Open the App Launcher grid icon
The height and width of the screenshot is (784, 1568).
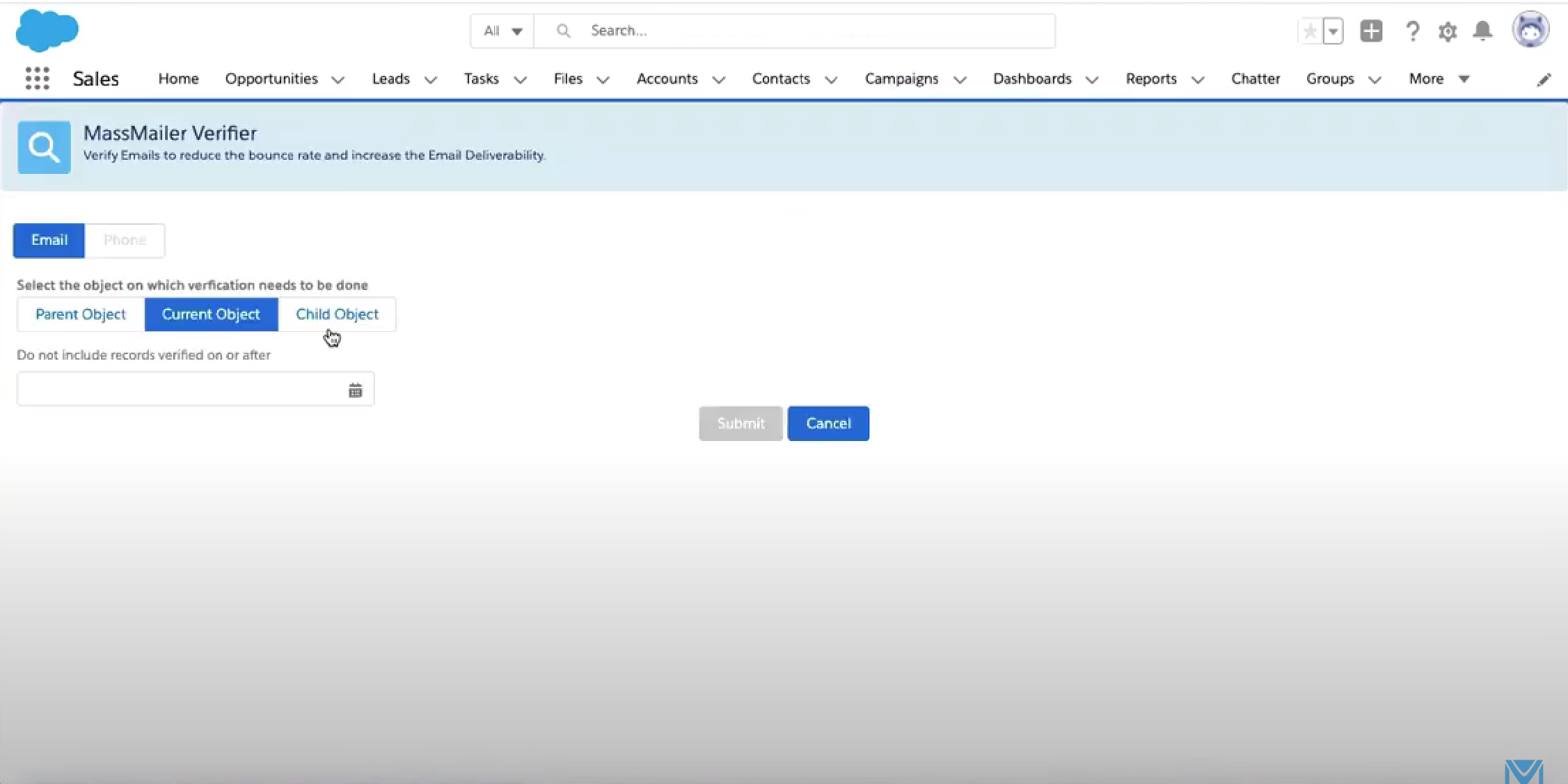38,79
